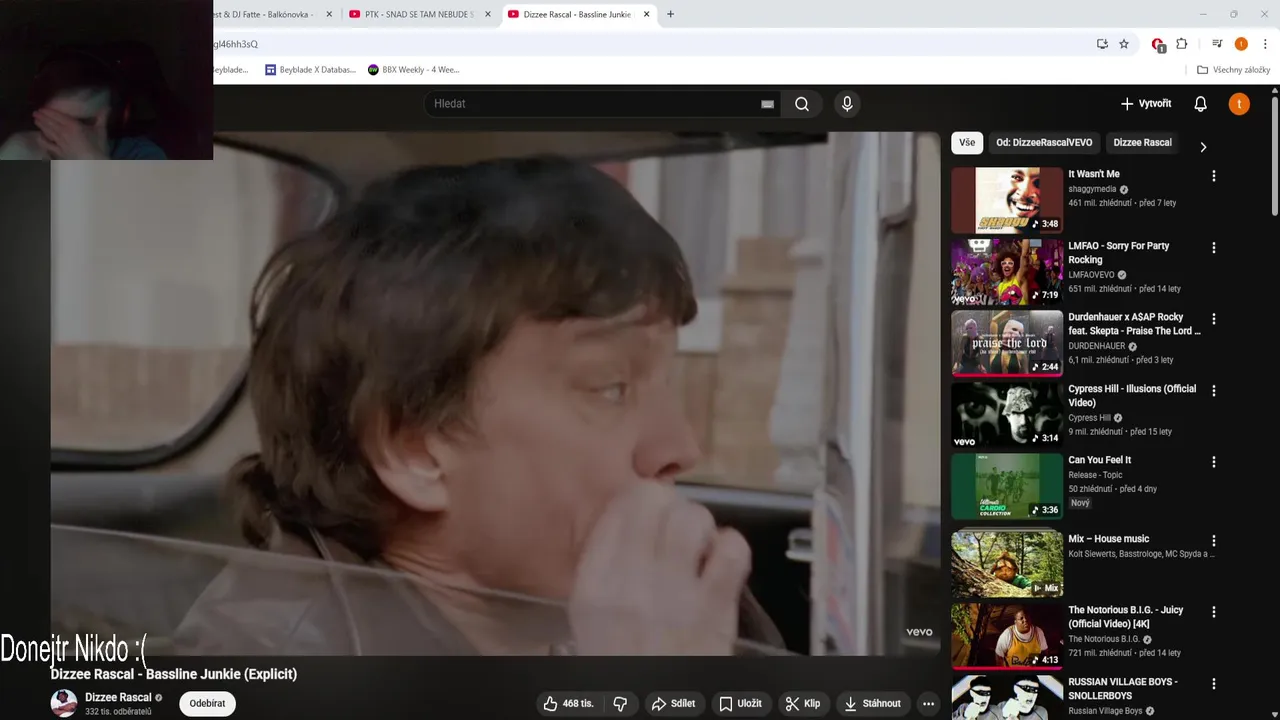Open options menu for Notorious B.I.G. Juicy
The image size is (1280, 720).
click(x=1214, y=612)
